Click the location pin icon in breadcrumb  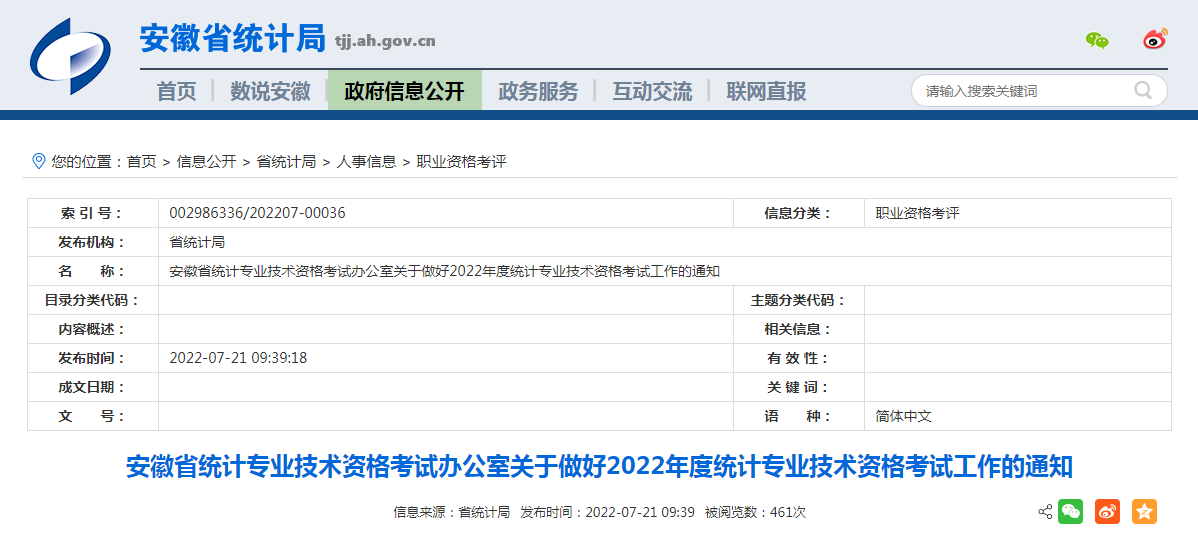click(x=39, y=161)
